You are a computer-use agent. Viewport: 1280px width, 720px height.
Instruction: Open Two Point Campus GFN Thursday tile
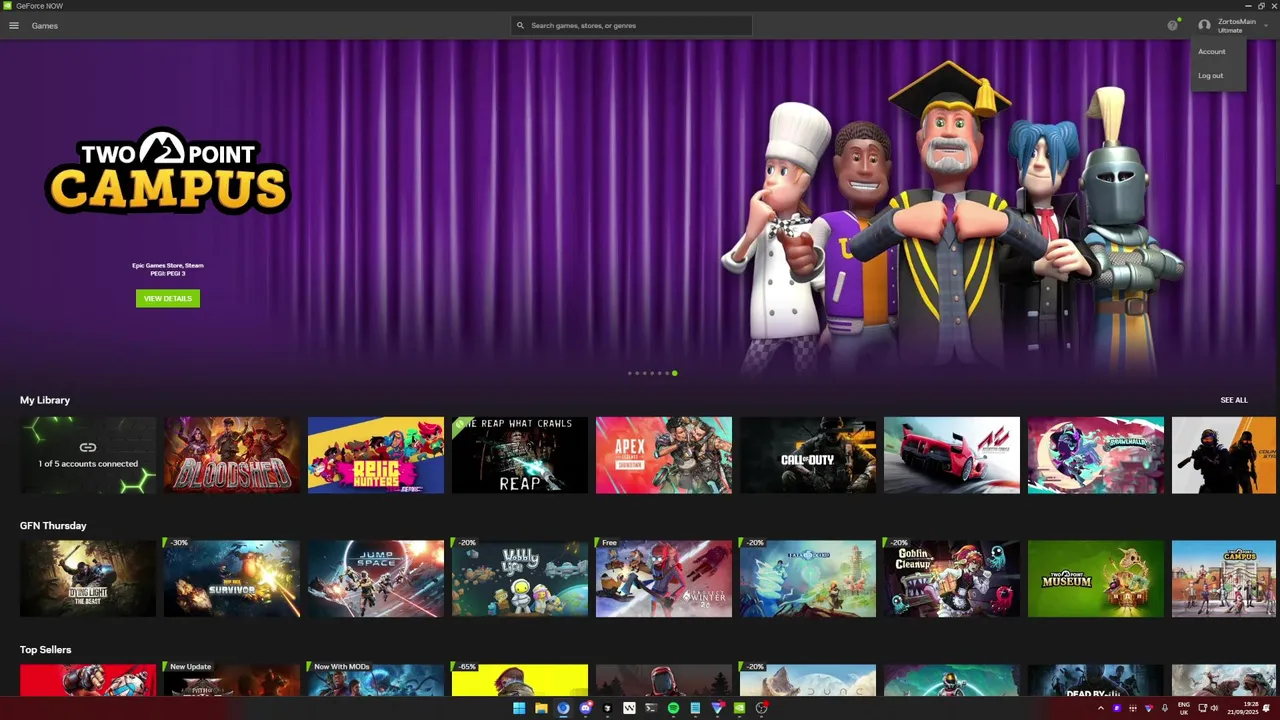tap(1224, 579)
